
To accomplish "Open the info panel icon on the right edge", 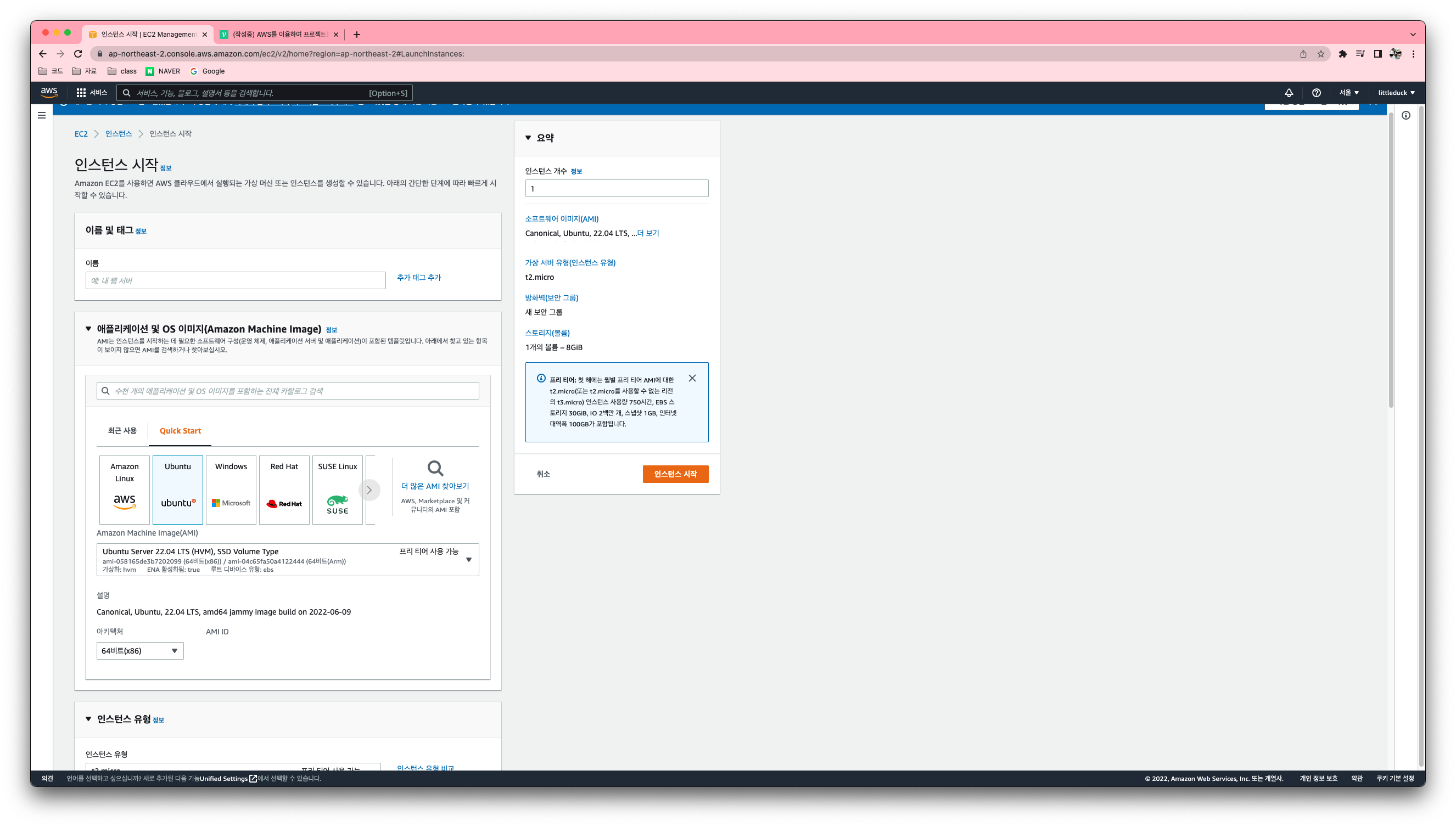I will (1405, 115).
